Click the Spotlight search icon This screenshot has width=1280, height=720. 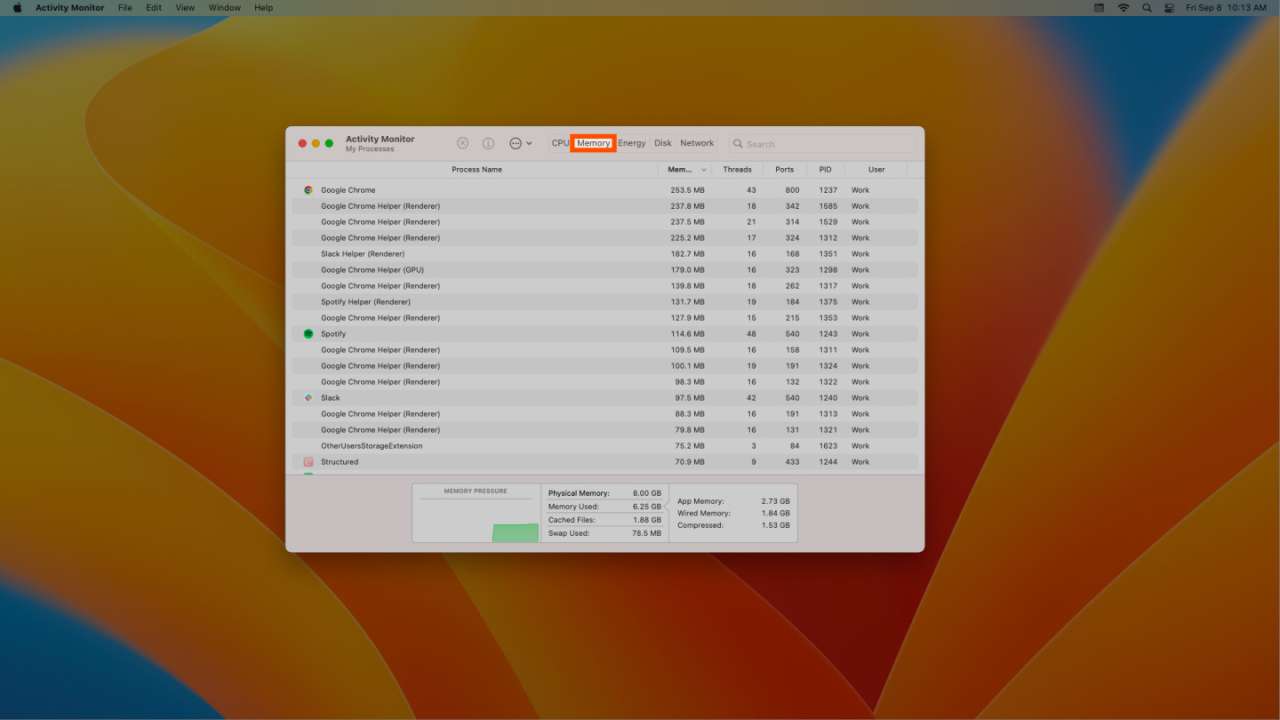[x=1146, y=7]
